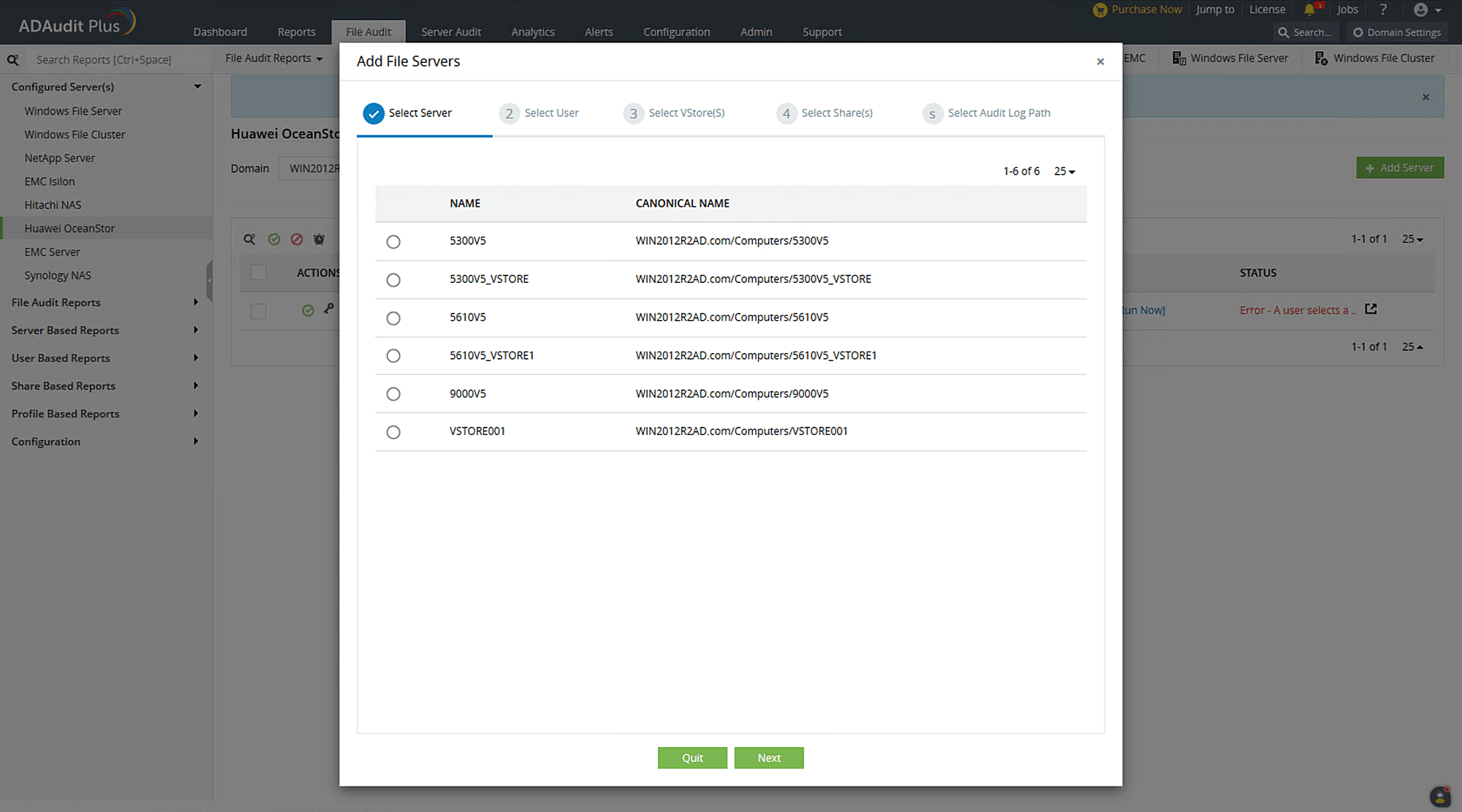Click the green enable checkmark toolbar icon
This screenshot has height=812, width=1462.
274,239
